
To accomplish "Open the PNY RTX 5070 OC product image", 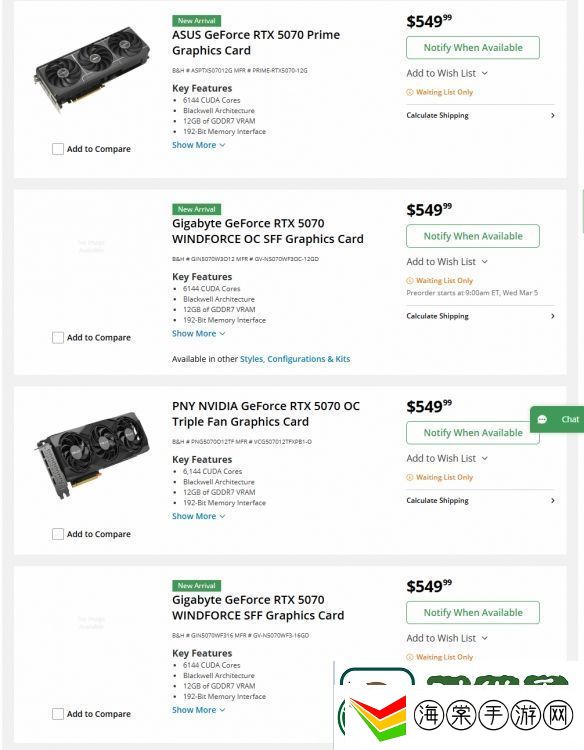I will [x=93, y=455].
